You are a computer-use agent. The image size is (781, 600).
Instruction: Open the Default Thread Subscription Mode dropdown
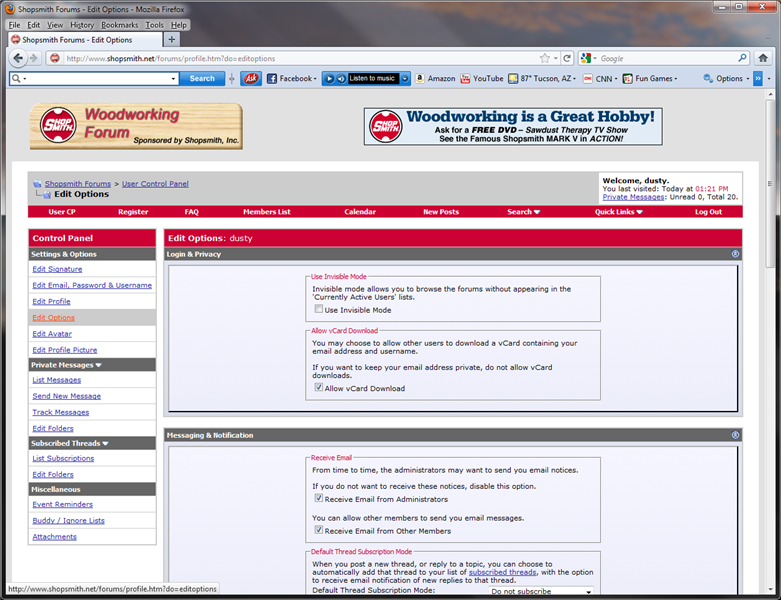pos(541,592)
